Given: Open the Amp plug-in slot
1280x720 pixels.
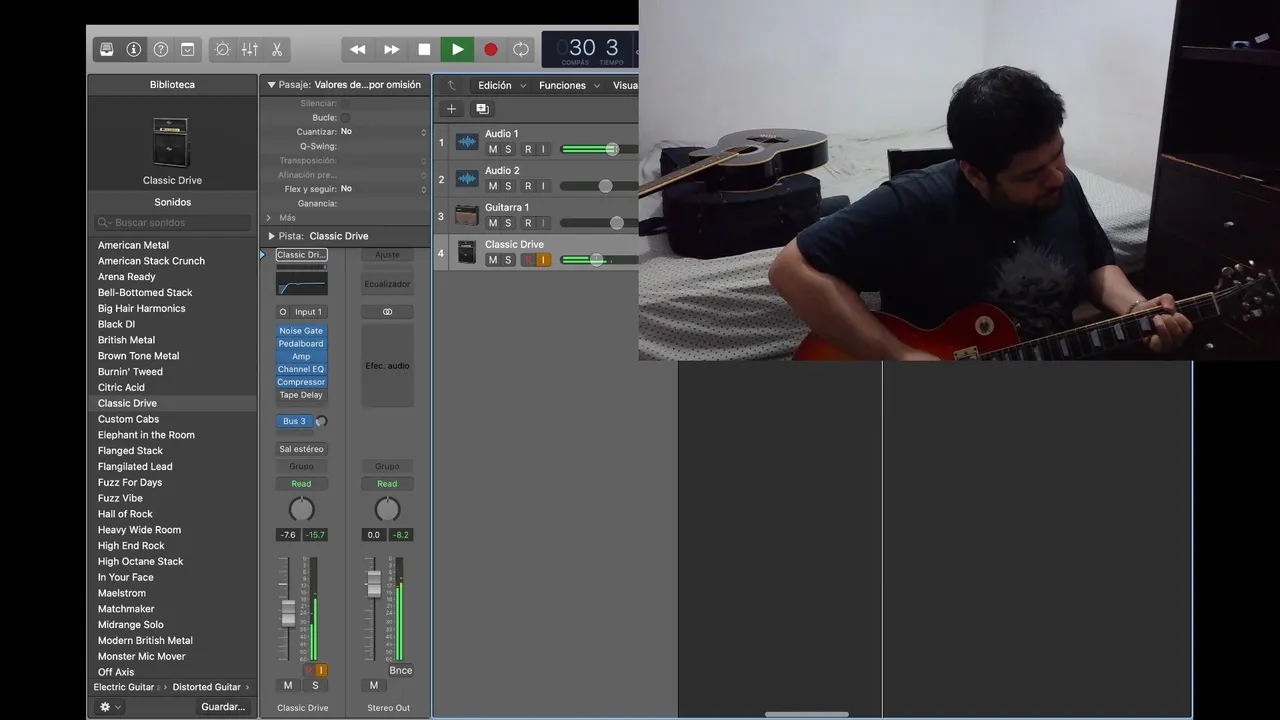Looking at the screenshot, I should (301, 357).
